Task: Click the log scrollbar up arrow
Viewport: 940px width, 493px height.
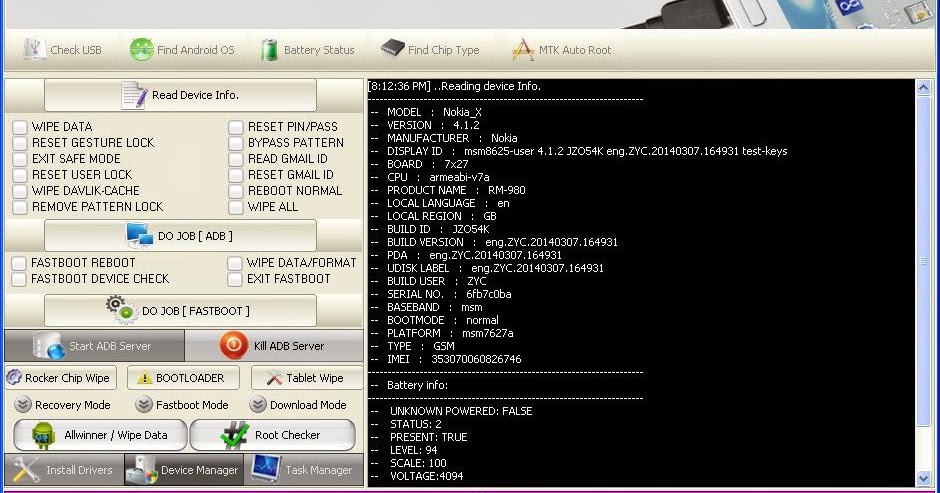Action: pyautogui.click(x=923, y=88)
